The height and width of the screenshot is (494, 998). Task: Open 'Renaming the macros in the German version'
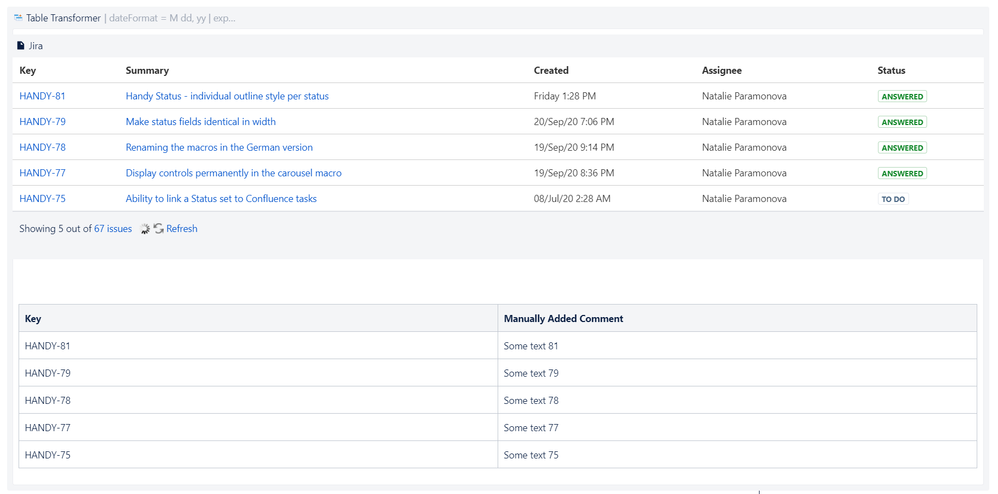pos(219,148)
